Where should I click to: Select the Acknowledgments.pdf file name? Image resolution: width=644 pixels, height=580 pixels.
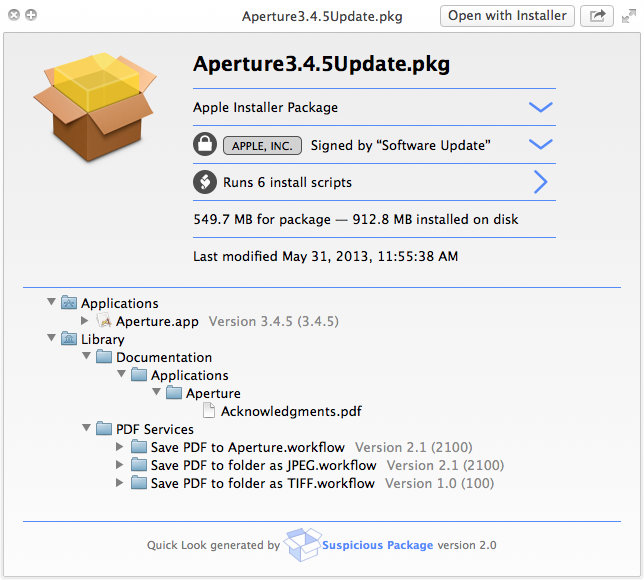[x=292, y=411]
